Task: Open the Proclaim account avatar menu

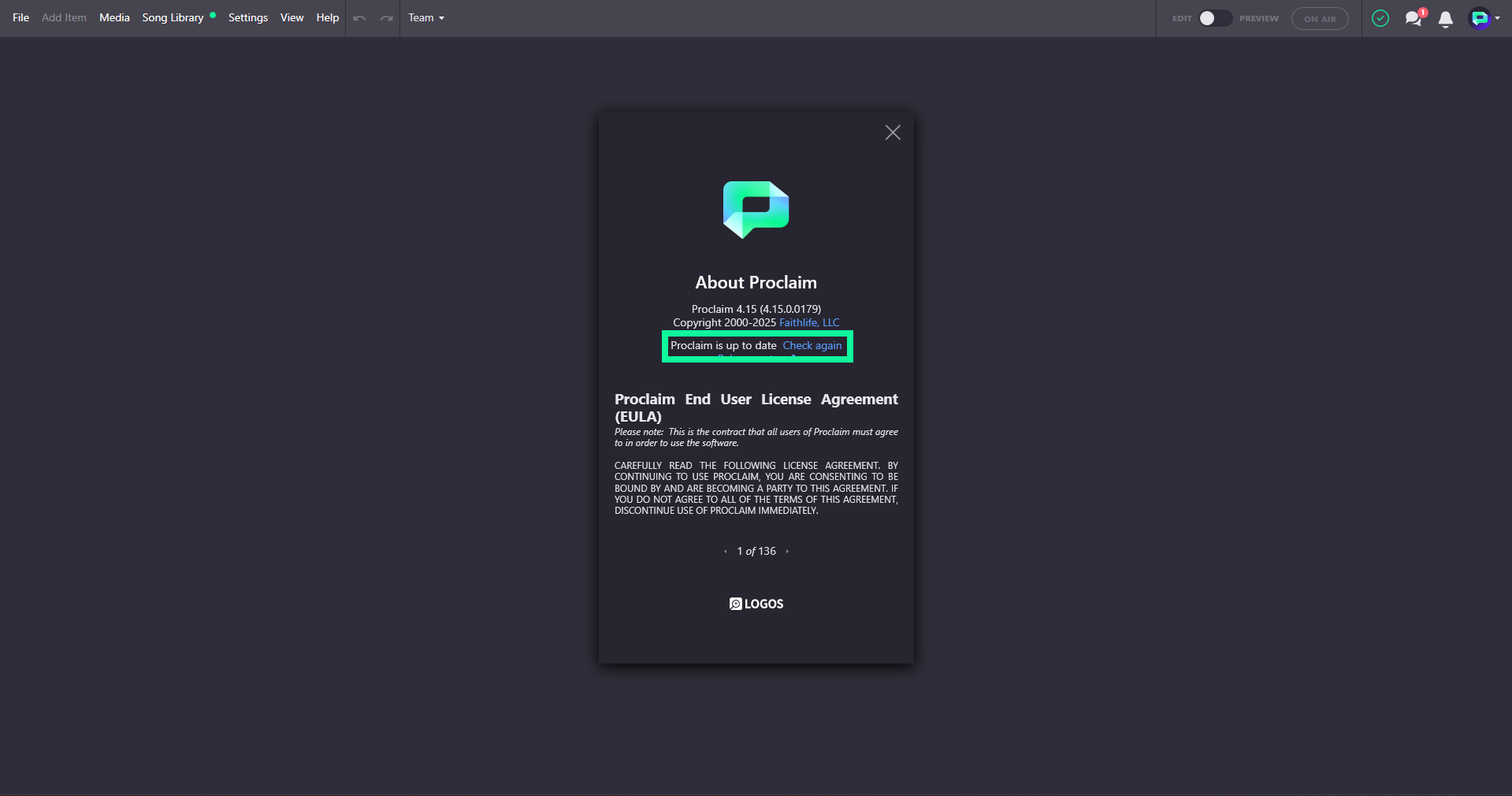Action: point(1484,18)
